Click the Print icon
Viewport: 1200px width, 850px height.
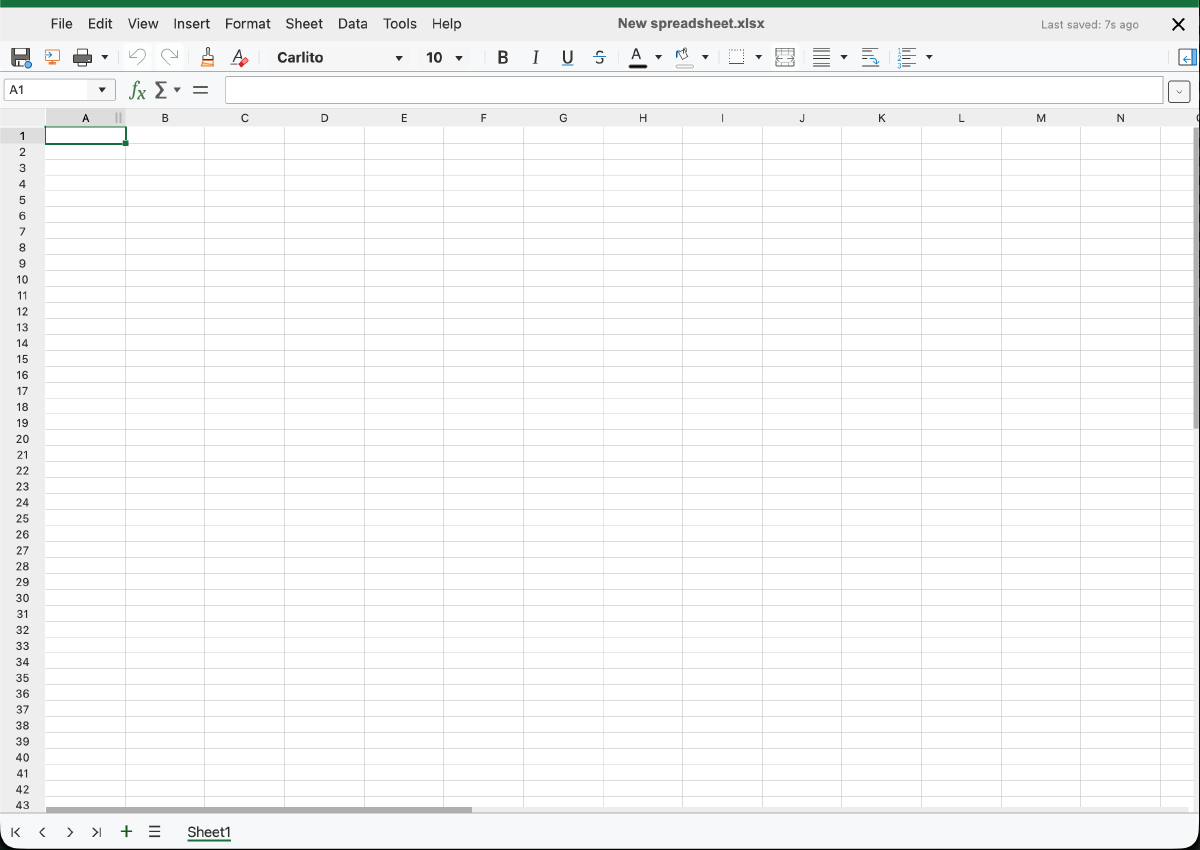coord(83,58)
